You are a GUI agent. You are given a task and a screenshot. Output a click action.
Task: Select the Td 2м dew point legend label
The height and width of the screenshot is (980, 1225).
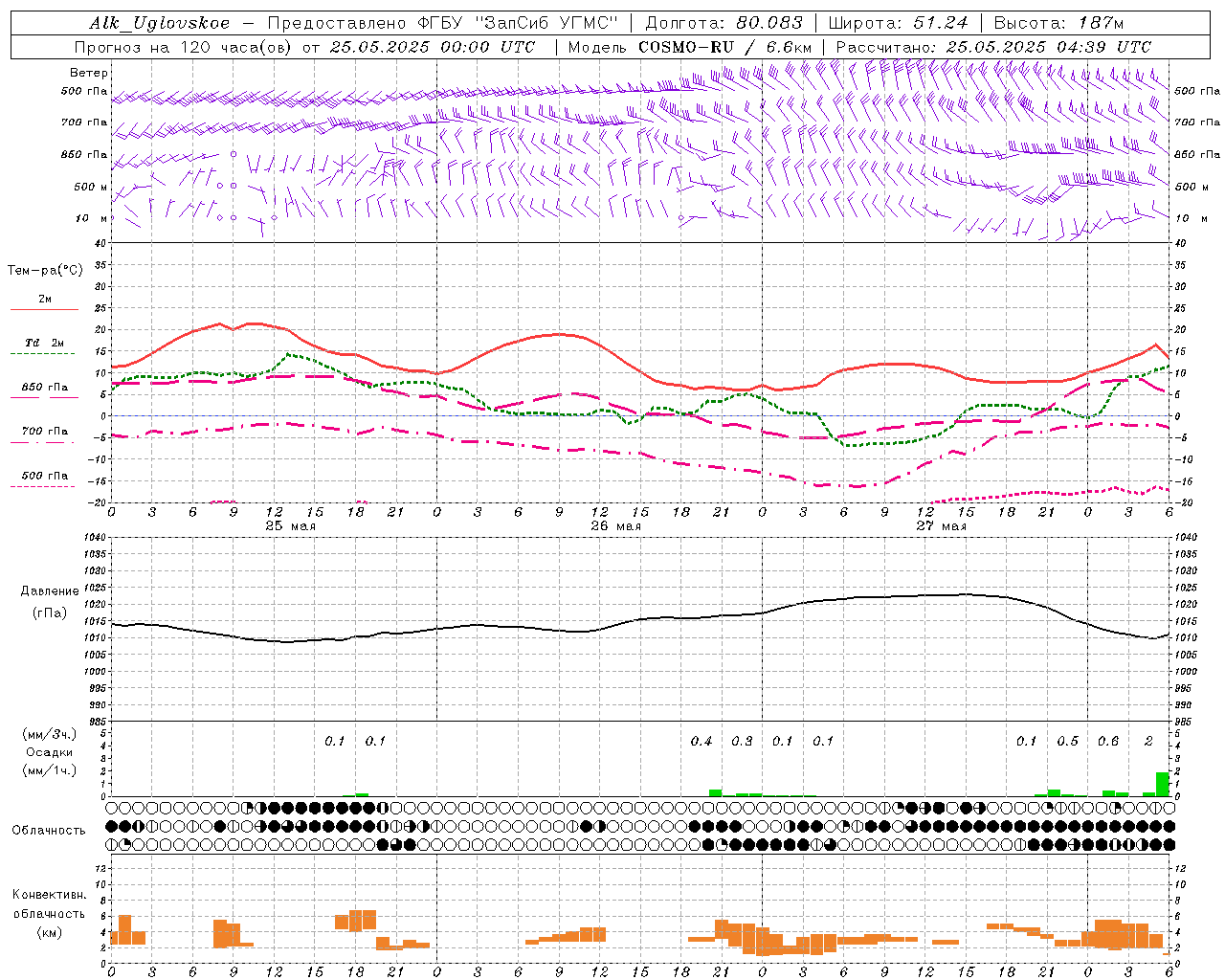(x=45, y=343)
